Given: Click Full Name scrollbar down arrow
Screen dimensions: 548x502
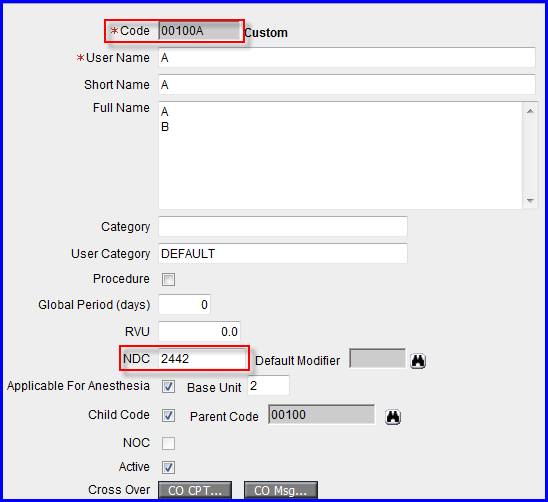Looking at the screenshot, I should point(530,201).
